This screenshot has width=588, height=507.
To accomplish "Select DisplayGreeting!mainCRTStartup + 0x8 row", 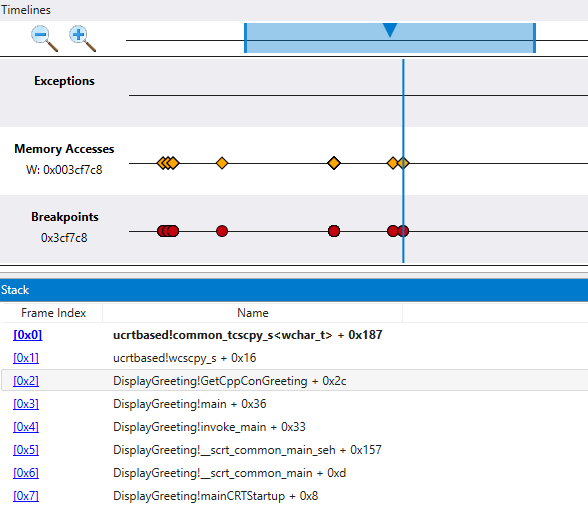I will 294,496.
